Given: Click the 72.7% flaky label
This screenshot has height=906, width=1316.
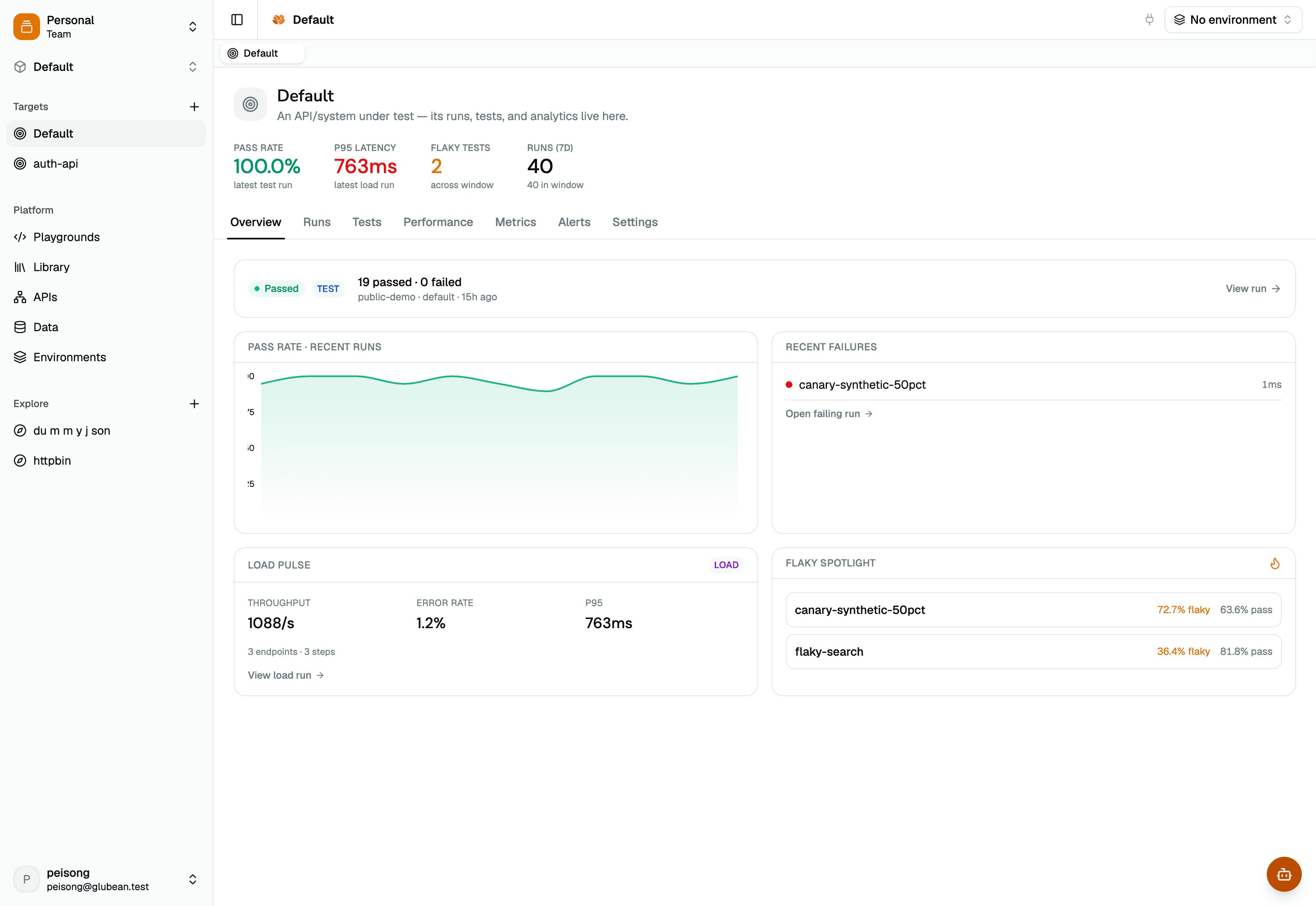Looking at the screenshot, I should [1183, 610].
